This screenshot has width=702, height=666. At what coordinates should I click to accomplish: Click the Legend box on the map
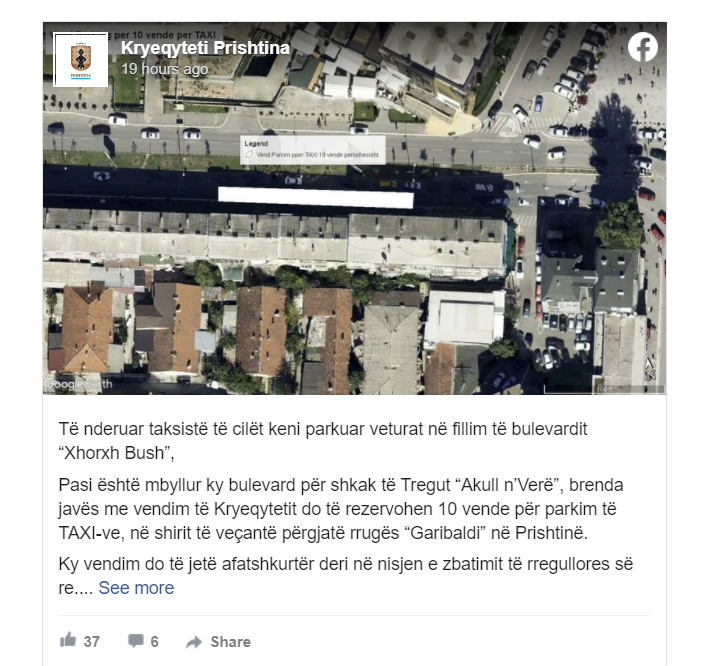tap(313, 150)
